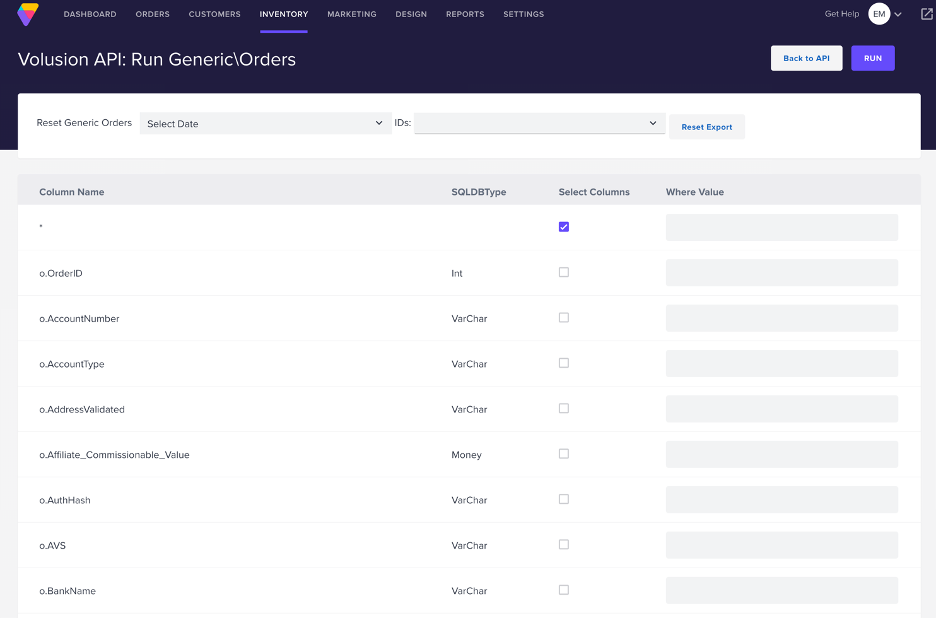Click the VarChar type of o.AVS

point(469,546)
